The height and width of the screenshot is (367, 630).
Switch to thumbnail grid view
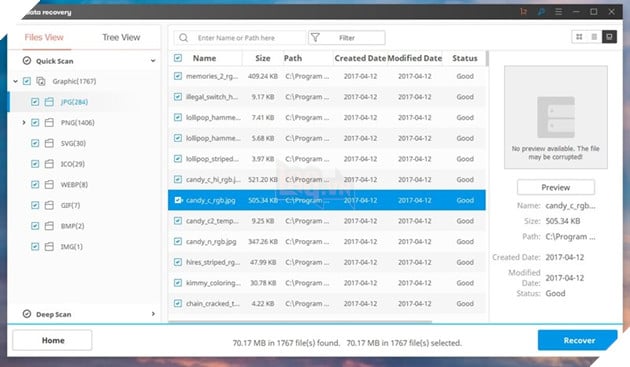click(x=579, y=37)
